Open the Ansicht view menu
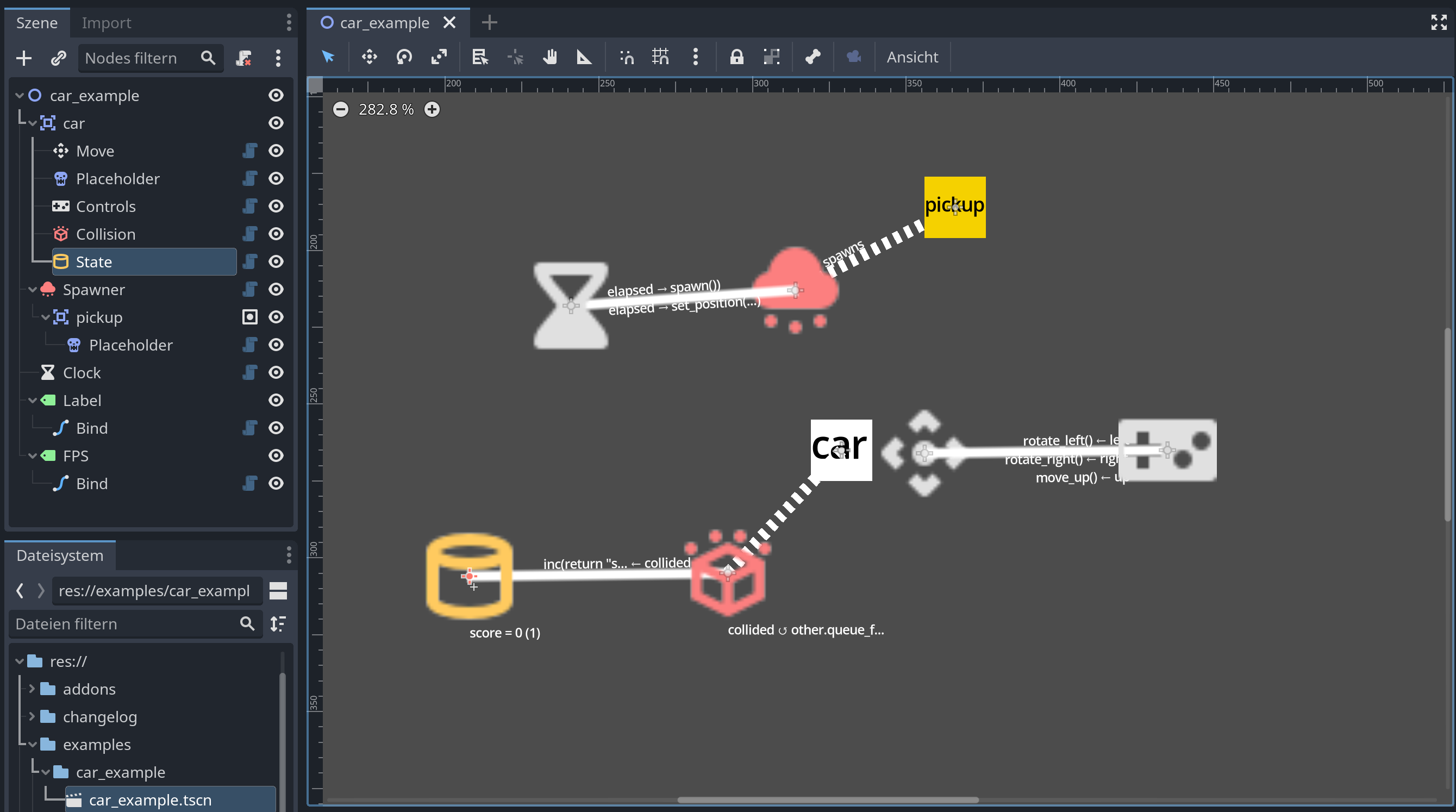1456x812 pixels. coord(911,57)
